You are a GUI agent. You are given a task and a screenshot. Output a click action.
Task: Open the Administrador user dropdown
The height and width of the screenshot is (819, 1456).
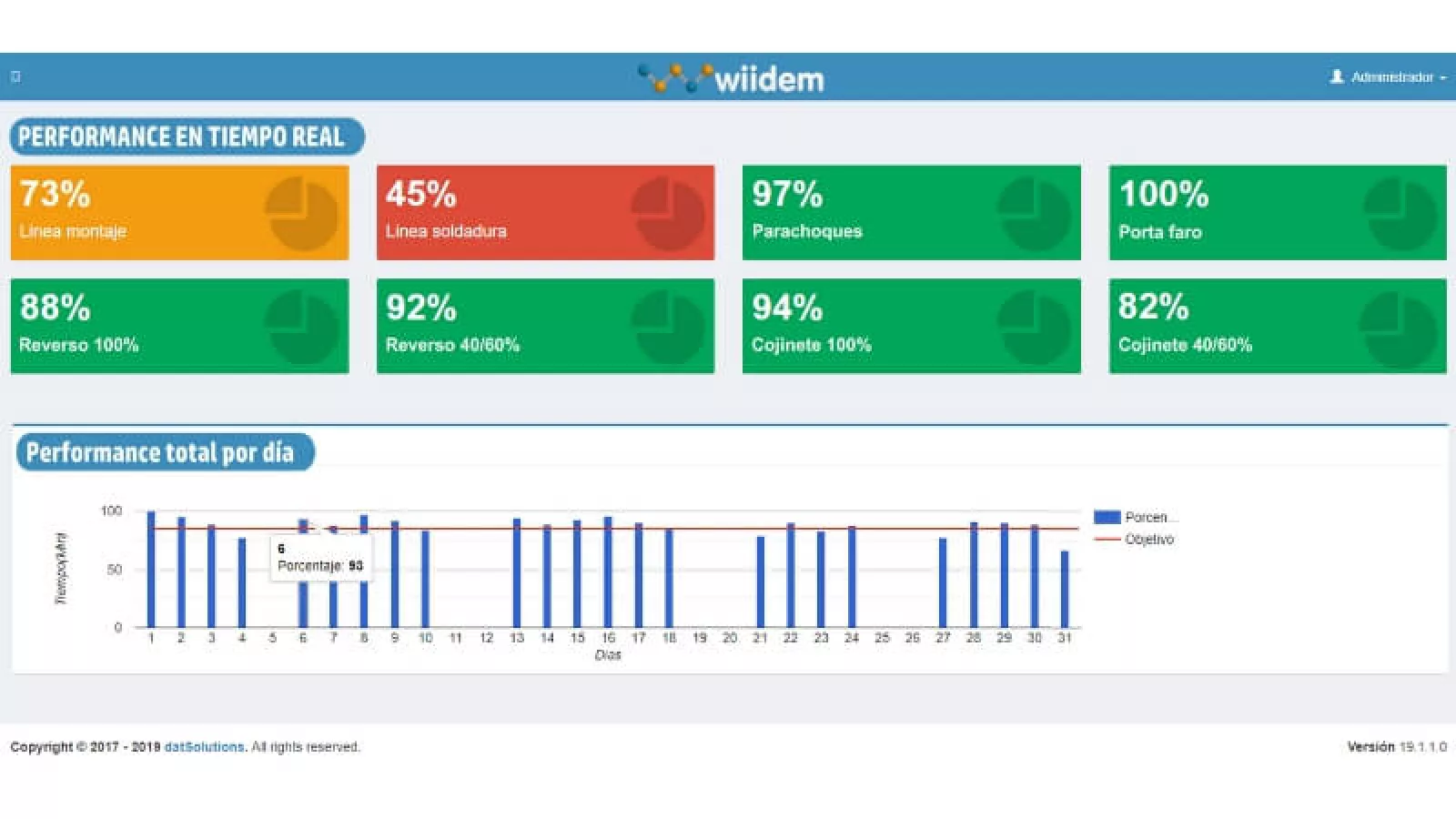1388,77
